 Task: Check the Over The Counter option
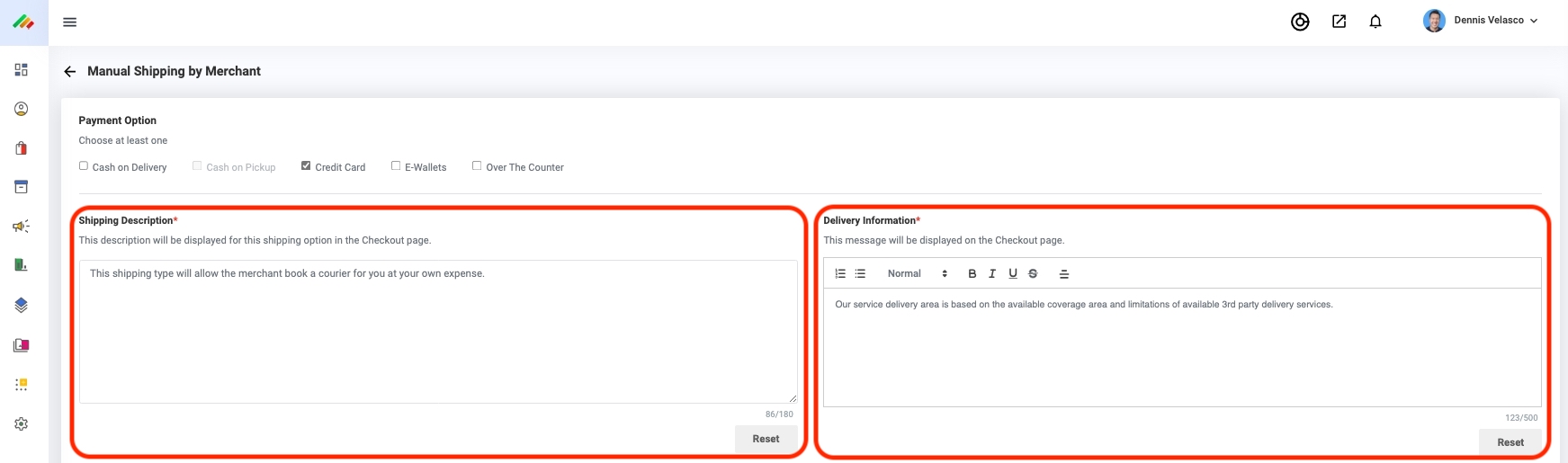pyautogui.click(x=477, y=166)
